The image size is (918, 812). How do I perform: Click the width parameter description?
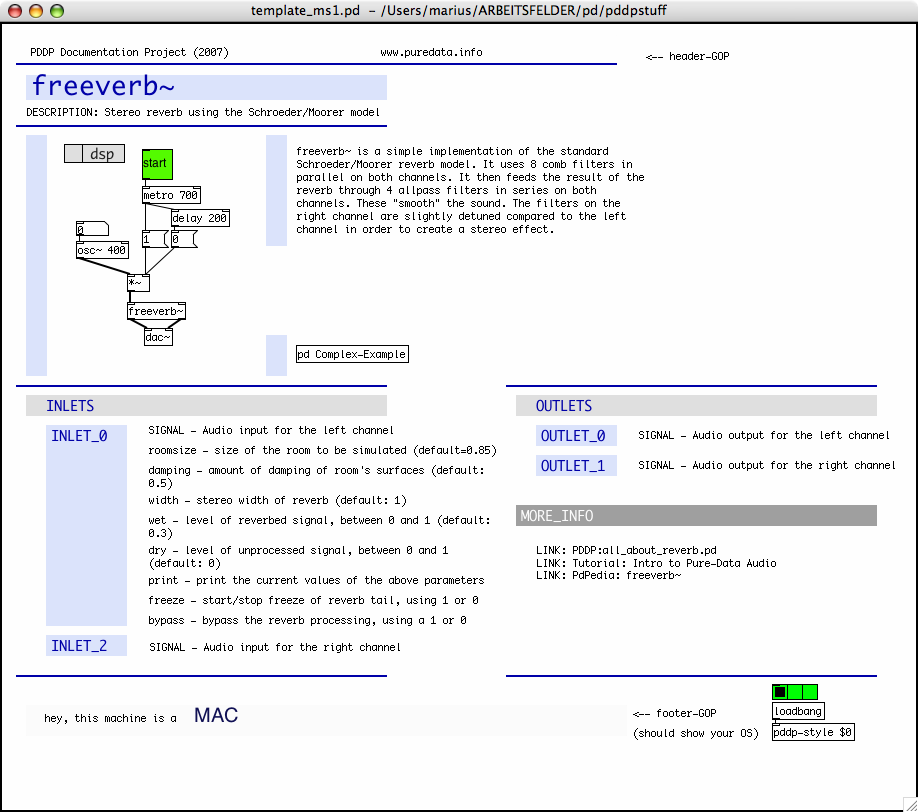point(277,501)
